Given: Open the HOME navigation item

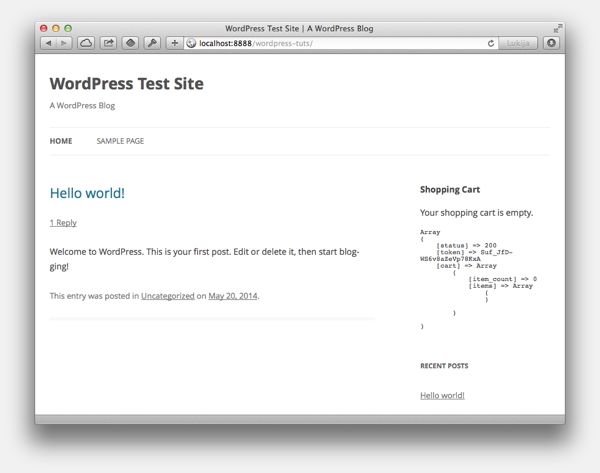Looking at the screenshot, I should [x=61, y=141].
